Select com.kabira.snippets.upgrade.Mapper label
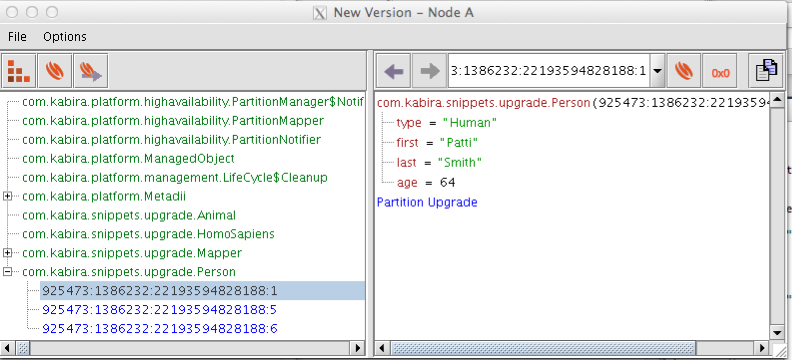The width and height of the screenshot is (792, 360). [x=132, y=253]
